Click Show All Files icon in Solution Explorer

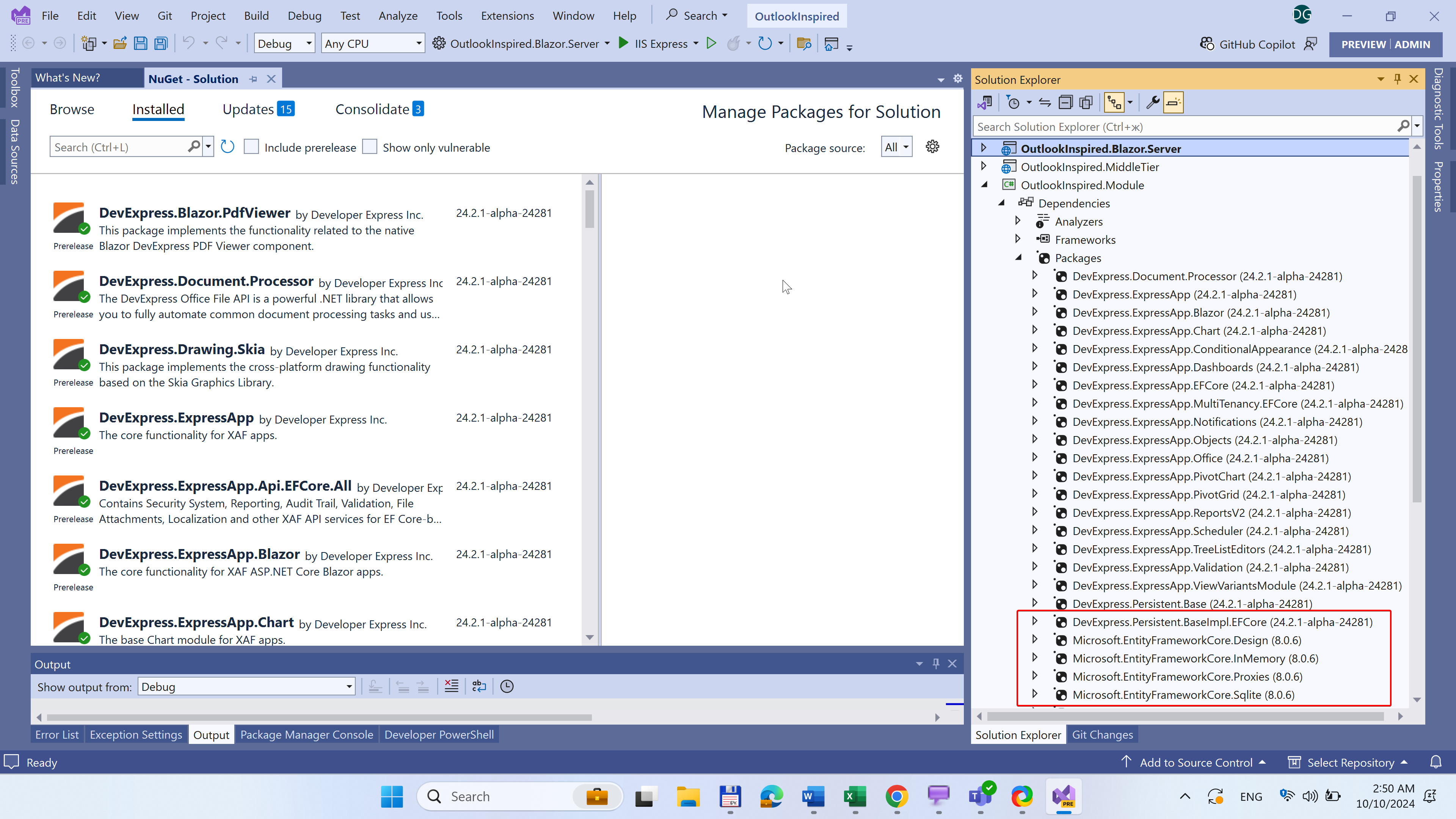[x=1086, y=102]
